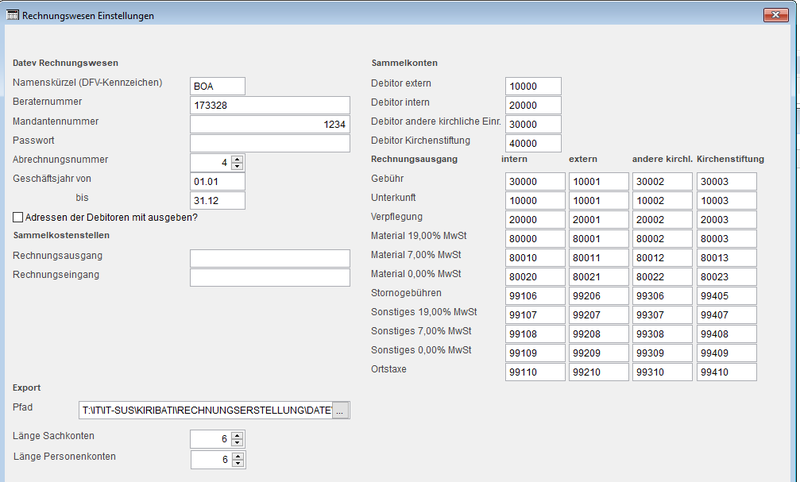Click Ortstaxe intern field 99110
This screenshot has height=482, width=800.
535,372
